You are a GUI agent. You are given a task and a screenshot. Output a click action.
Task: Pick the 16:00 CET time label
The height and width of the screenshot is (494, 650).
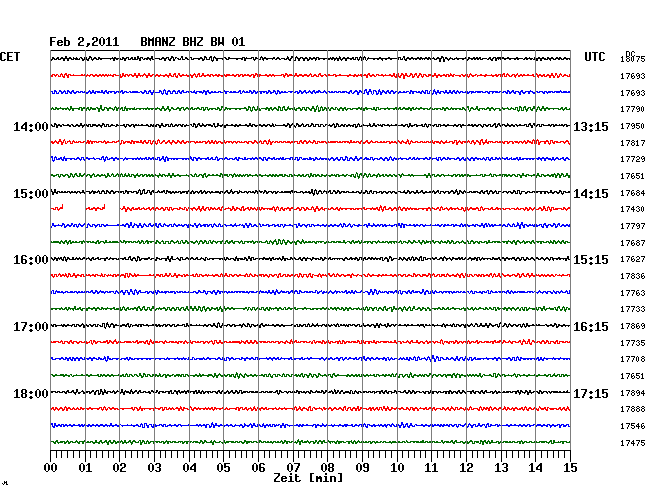[x=31, y=260]
